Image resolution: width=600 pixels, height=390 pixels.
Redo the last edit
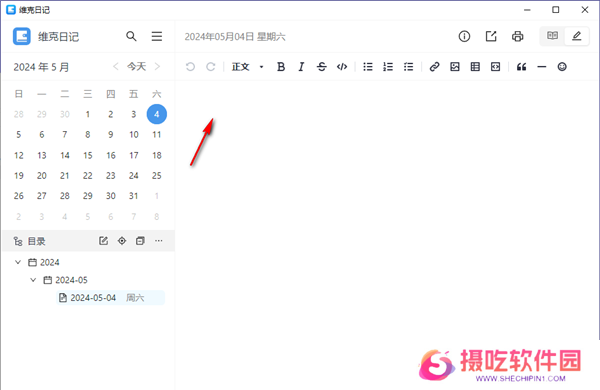[210, 67]
